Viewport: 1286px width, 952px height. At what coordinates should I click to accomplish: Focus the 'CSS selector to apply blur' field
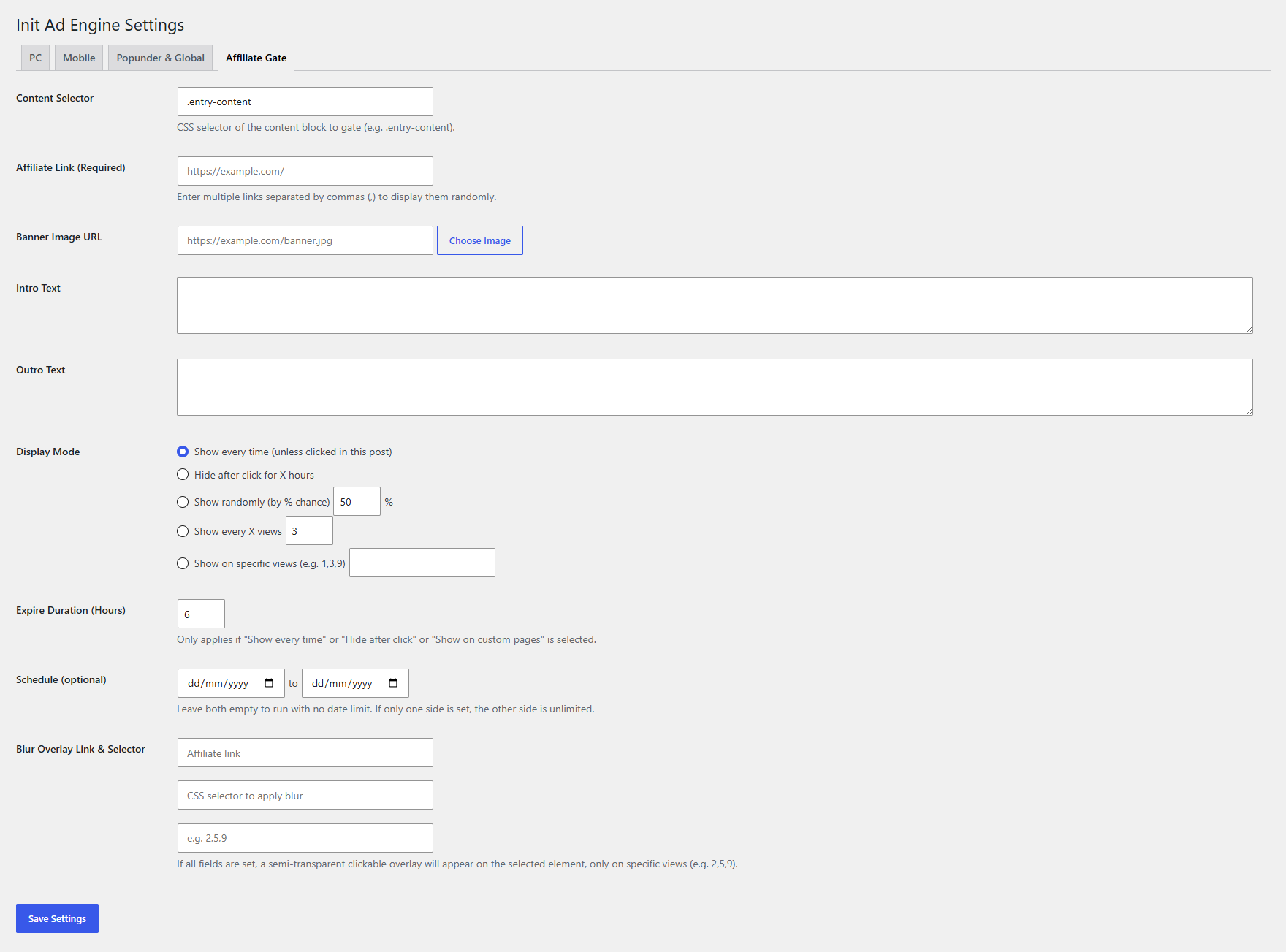coord(305,795)
